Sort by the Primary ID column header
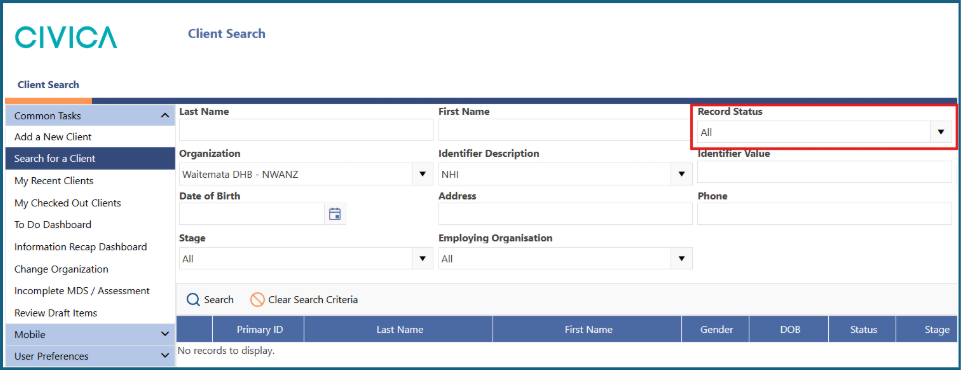 [x=259, y=329]
